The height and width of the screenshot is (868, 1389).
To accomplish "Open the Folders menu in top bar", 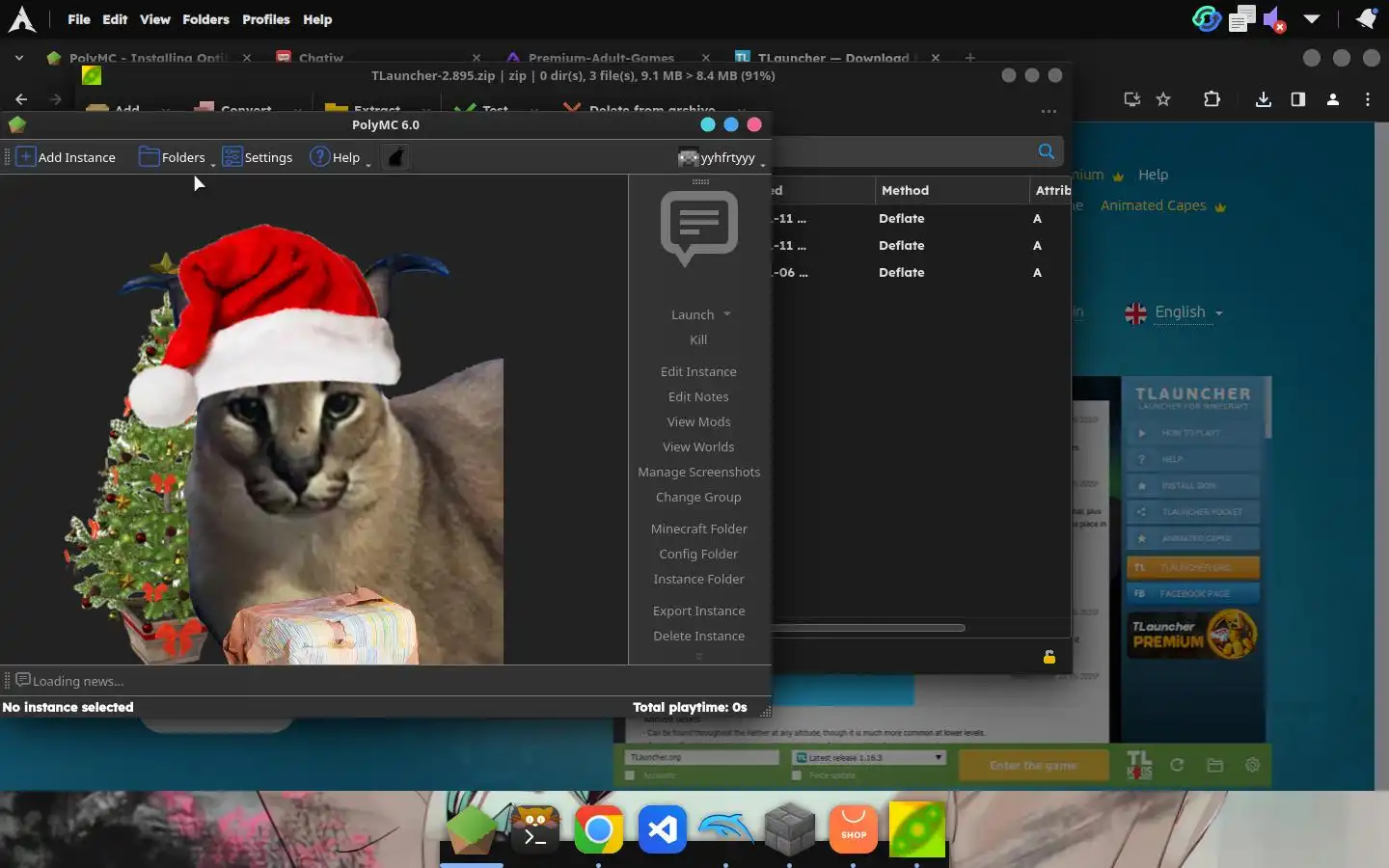I will pyautogui.click(x=205, y=19).
